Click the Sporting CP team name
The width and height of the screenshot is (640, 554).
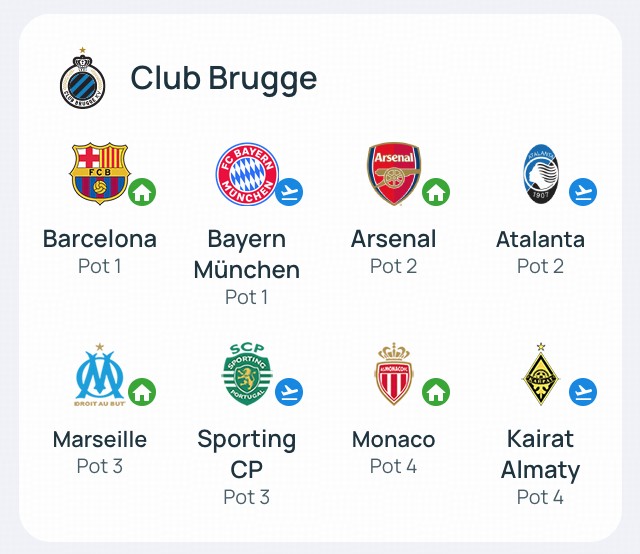[247, 454]
